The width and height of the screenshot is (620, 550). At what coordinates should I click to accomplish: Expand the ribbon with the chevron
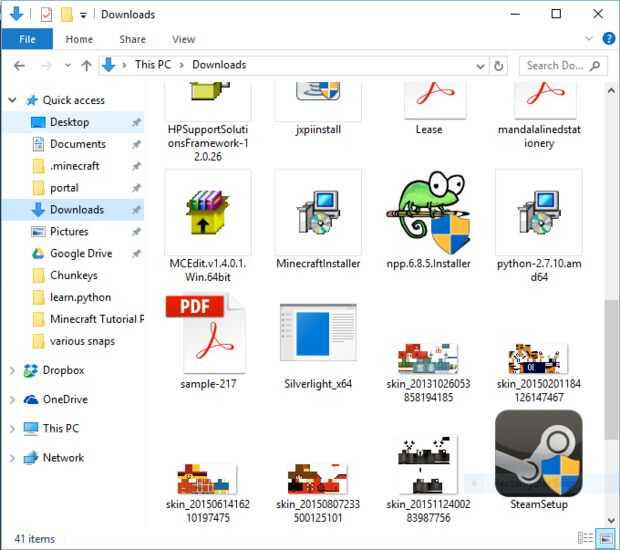[589, 39]
